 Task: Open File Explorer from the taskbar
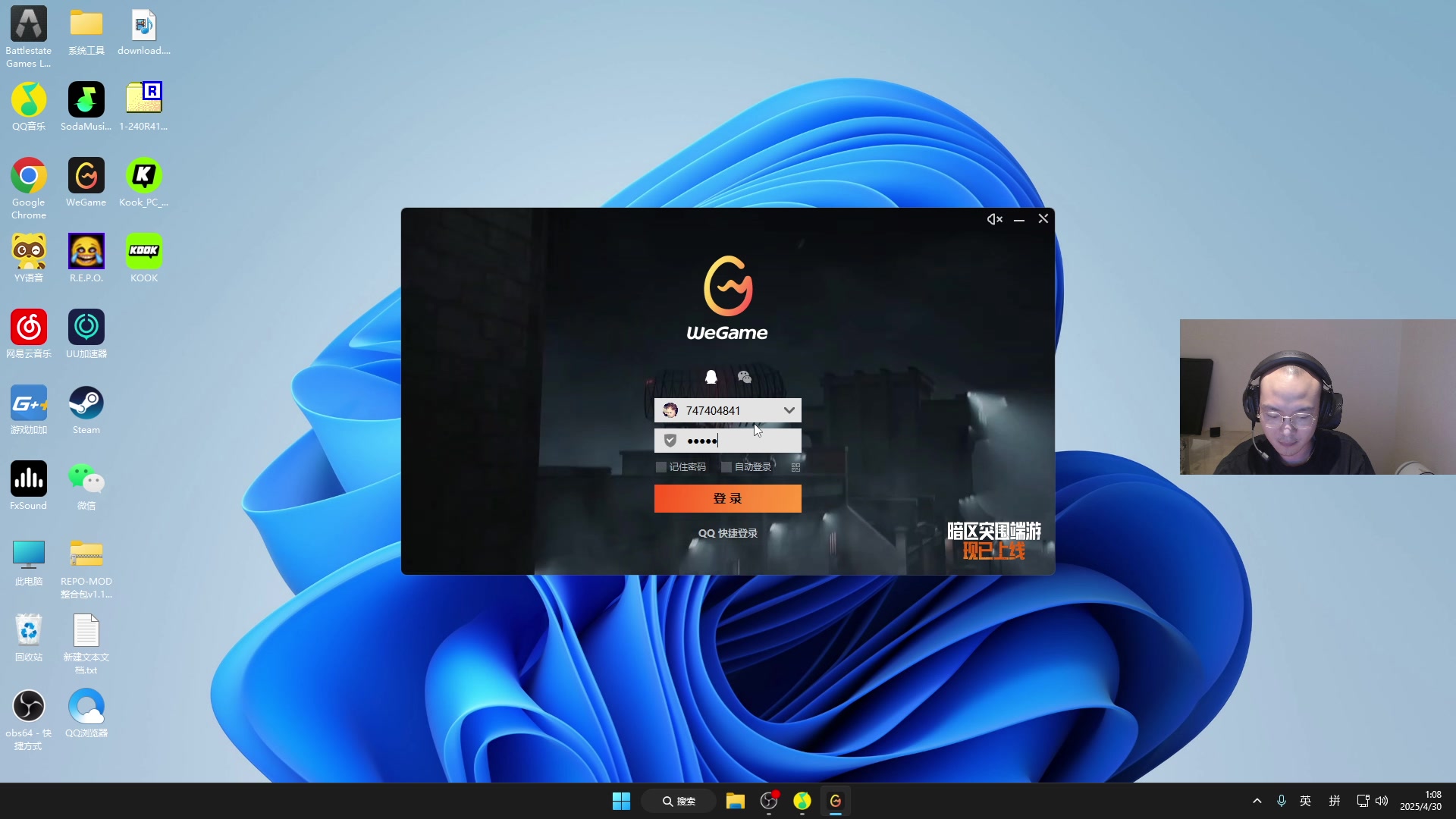click(735, 801)
